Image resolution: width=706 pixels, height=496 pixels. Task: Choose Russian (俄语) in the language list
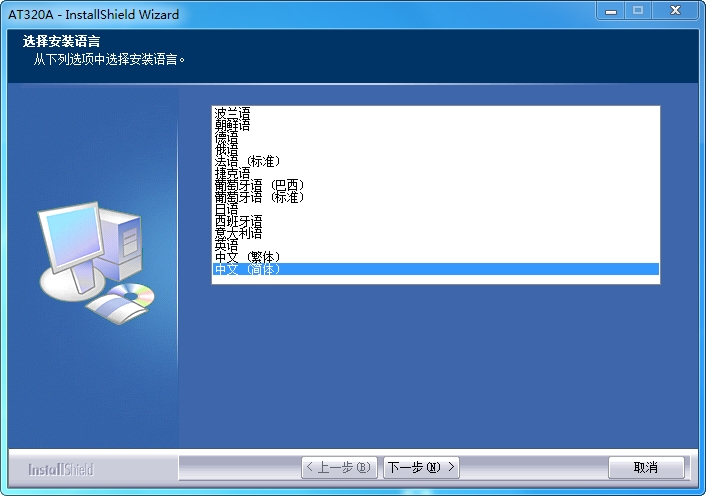tap(226, 149)
